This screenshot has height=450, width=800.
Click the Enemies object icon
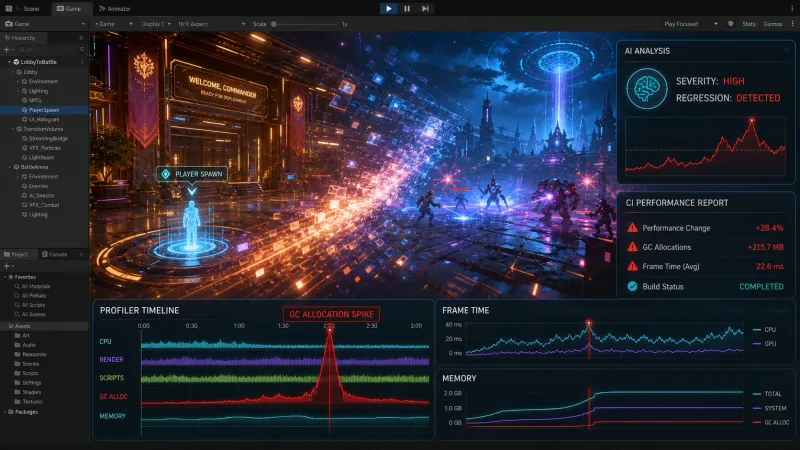(x=24, y=186)
